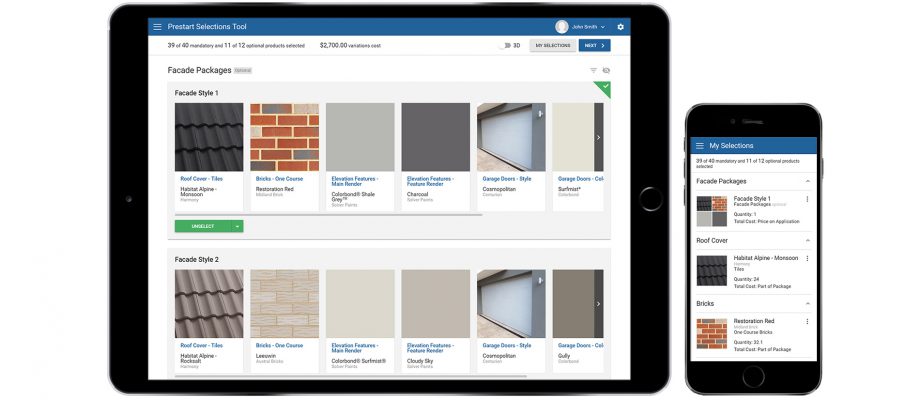This screenshot has height=400, width=920.
Task: Click the green selected checkmark on Facade Style 1
Action: coord(602,88)
